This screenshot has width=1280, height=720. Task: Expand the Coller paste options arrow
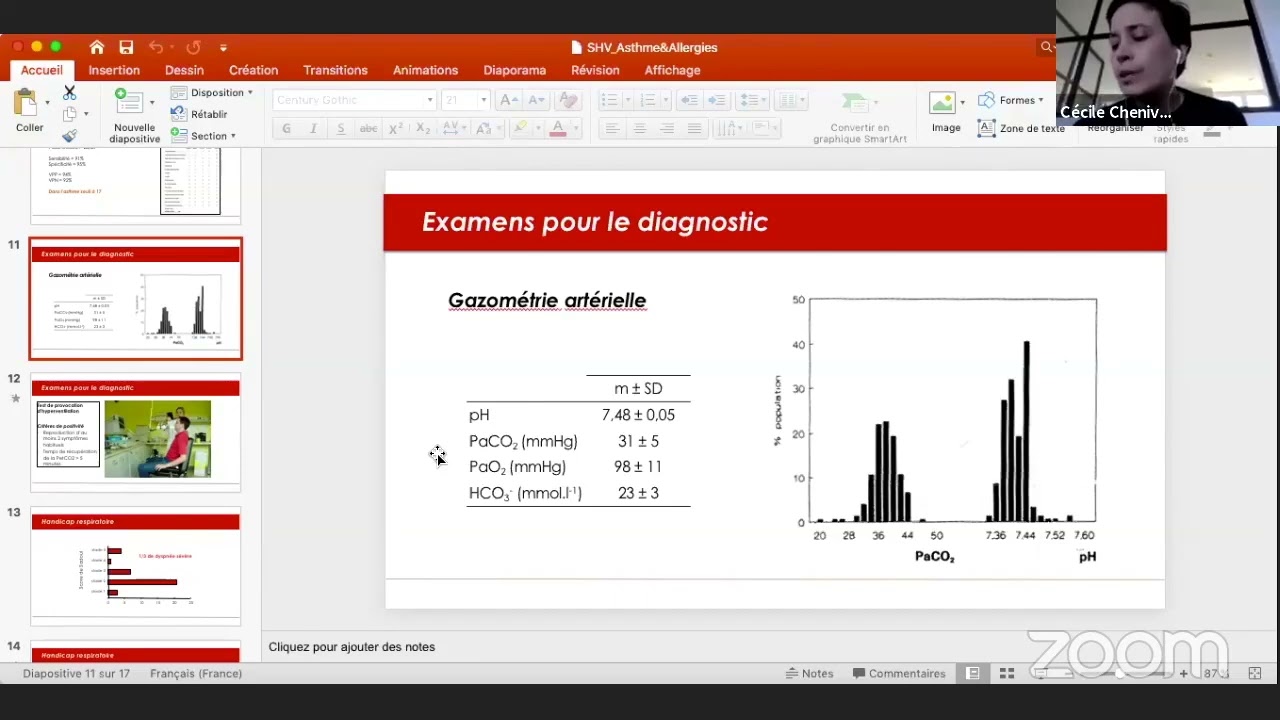(47, 103)
